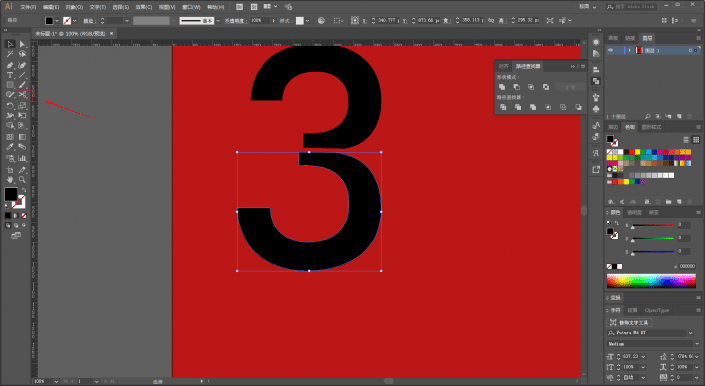Image resolution: width=705 pixels, height=386 pixels.
Task: Select the Rotate tool
Action: (10, 106)
